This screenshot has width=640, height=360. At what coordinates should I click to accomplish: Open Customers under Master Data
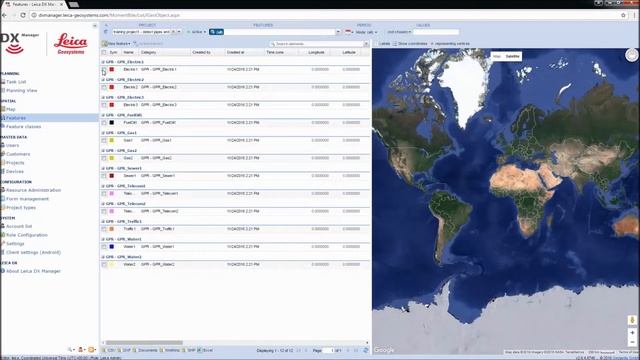(x=18, y=154)
